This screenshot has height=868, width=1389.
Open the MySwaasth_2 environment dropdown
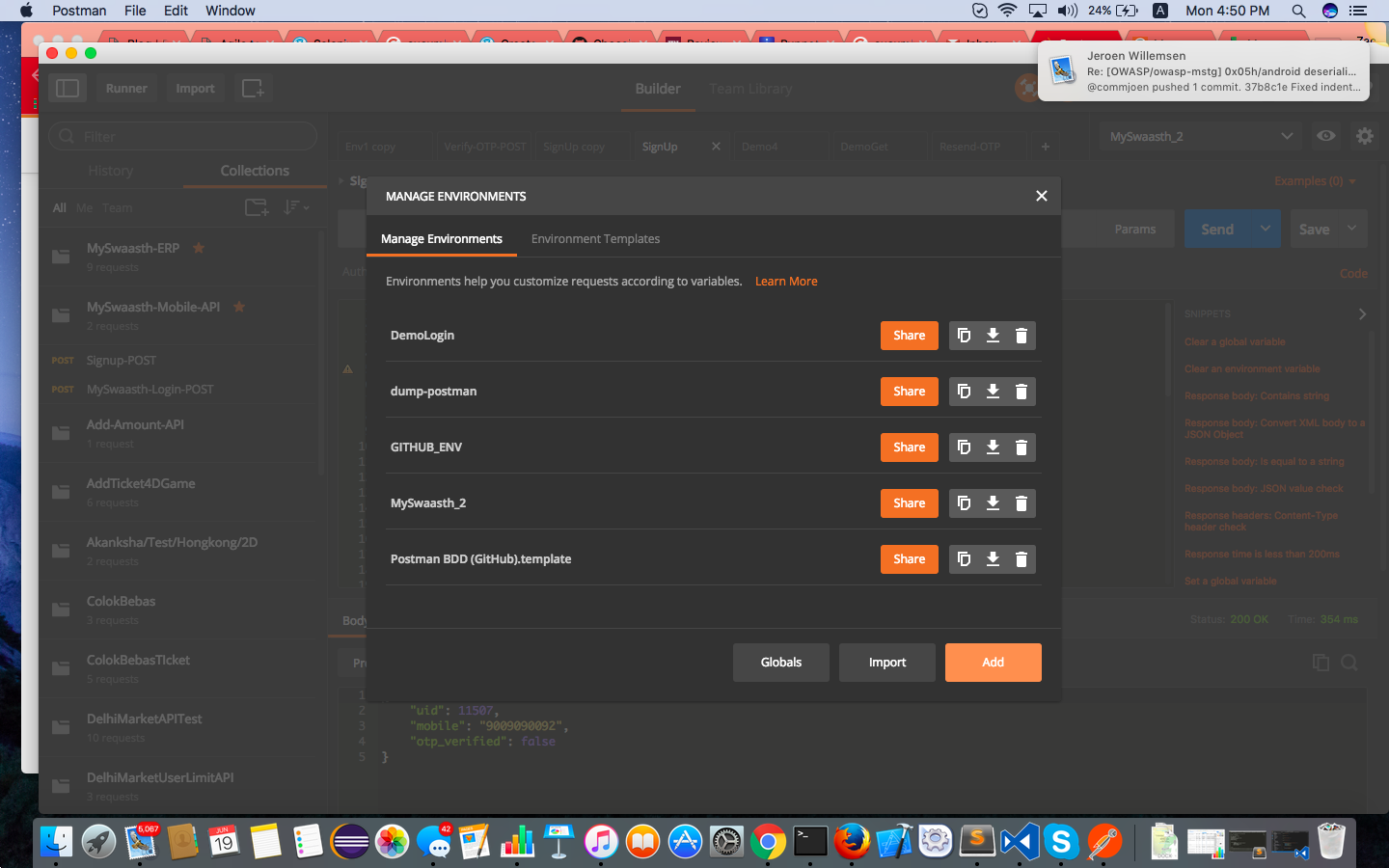[1199, 136]
